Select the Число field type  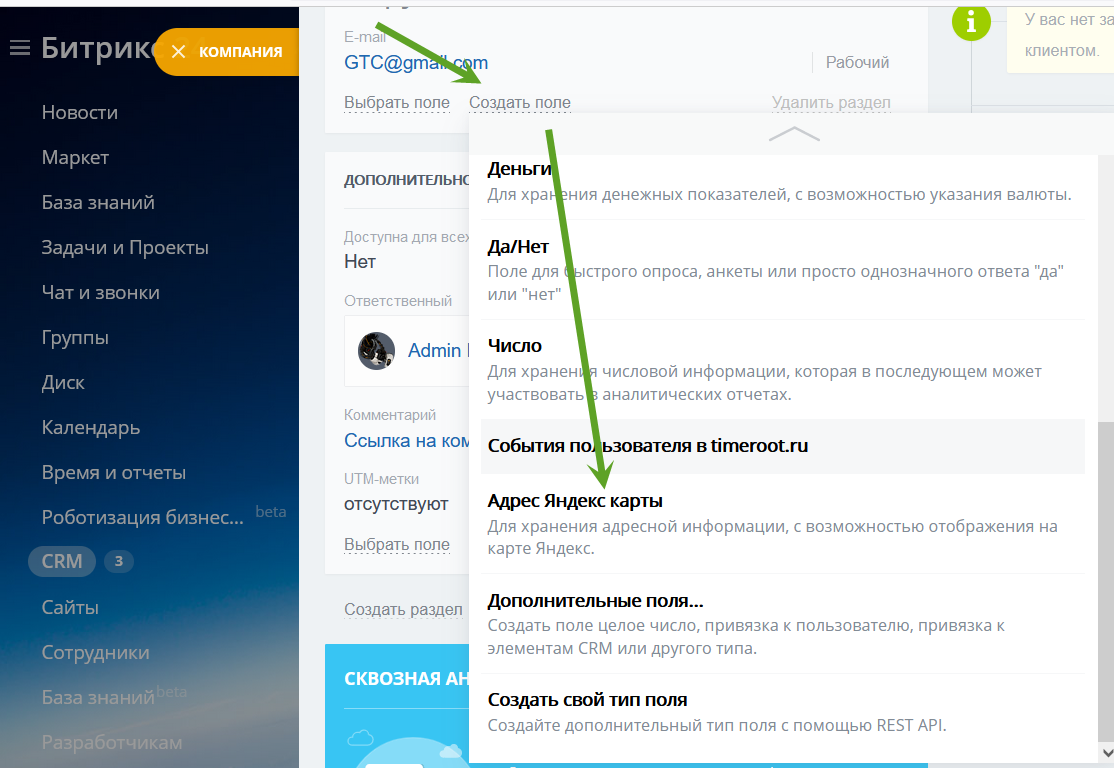[x=782, y=369]
